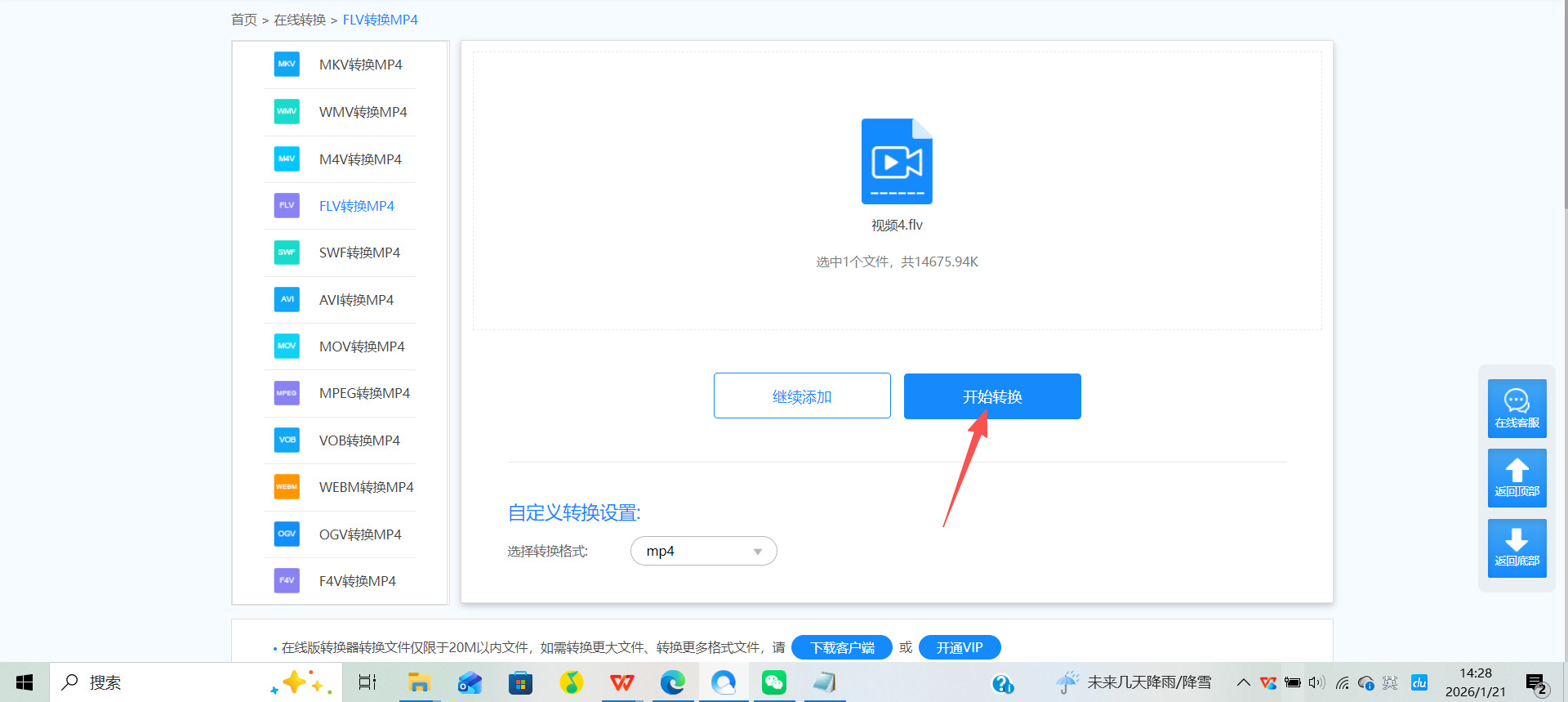
Task: Click the AVI format icon in sidebar
Action: tap(287, 299)
